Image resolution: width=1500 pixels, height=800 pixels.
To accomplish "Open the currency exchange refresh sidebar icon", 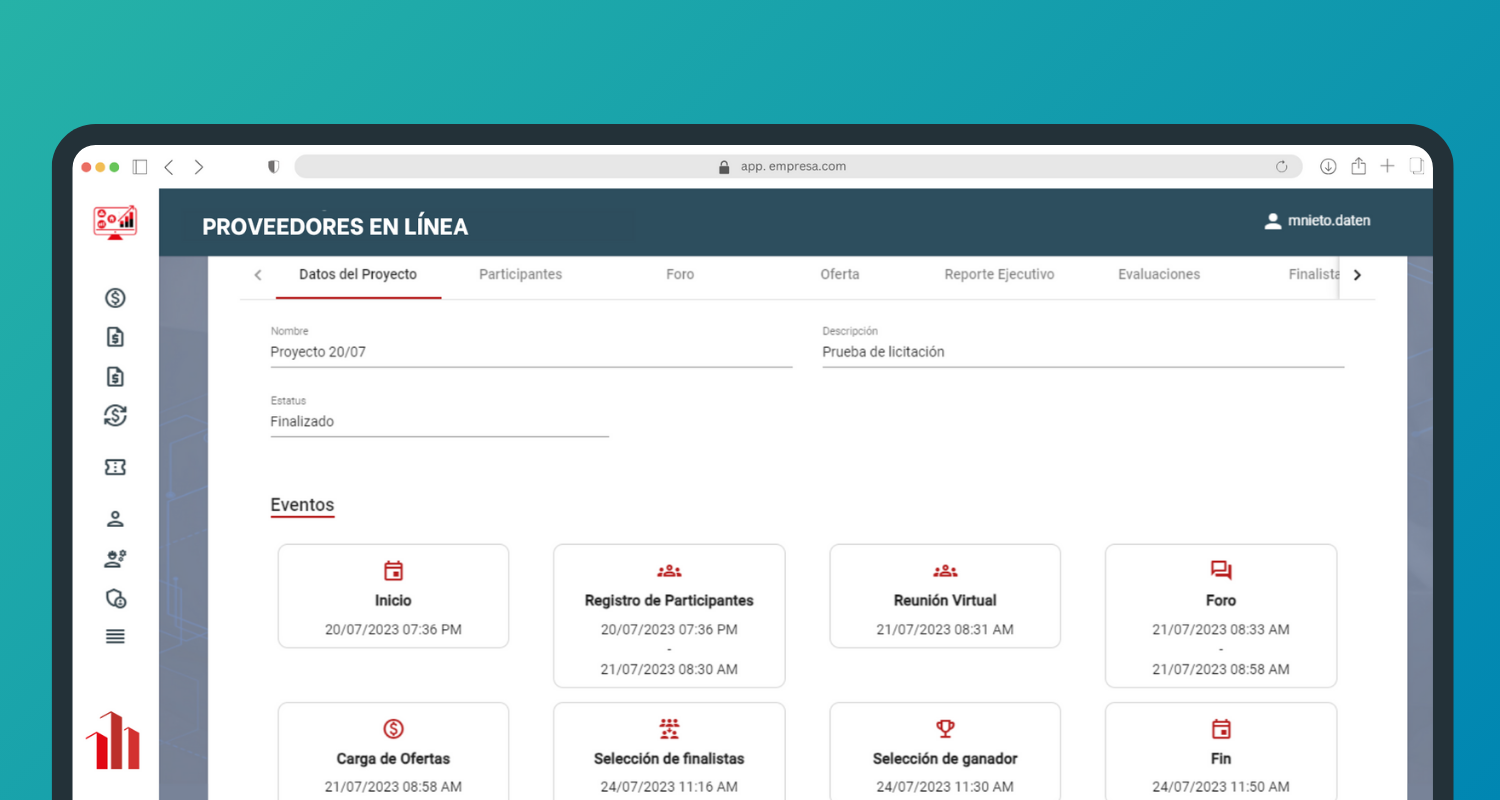I will 115,415.
